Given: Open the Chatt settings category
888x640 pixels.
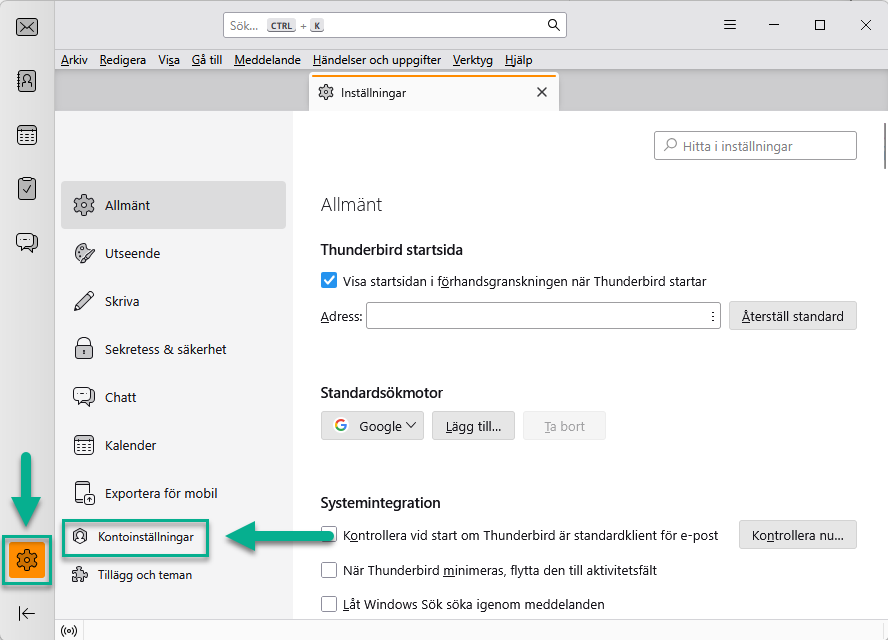Looking at the screenshot, I should coord(173,397).
